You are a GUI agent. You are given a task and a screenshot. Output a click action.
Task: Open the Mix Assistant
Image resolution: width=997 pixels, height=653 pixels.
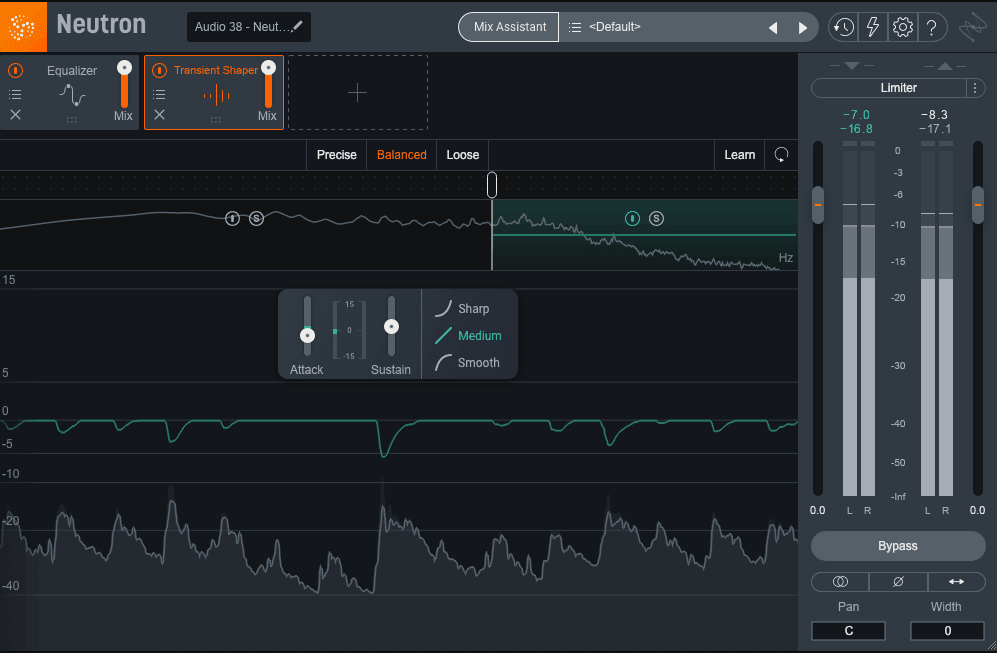click(509, 27)
